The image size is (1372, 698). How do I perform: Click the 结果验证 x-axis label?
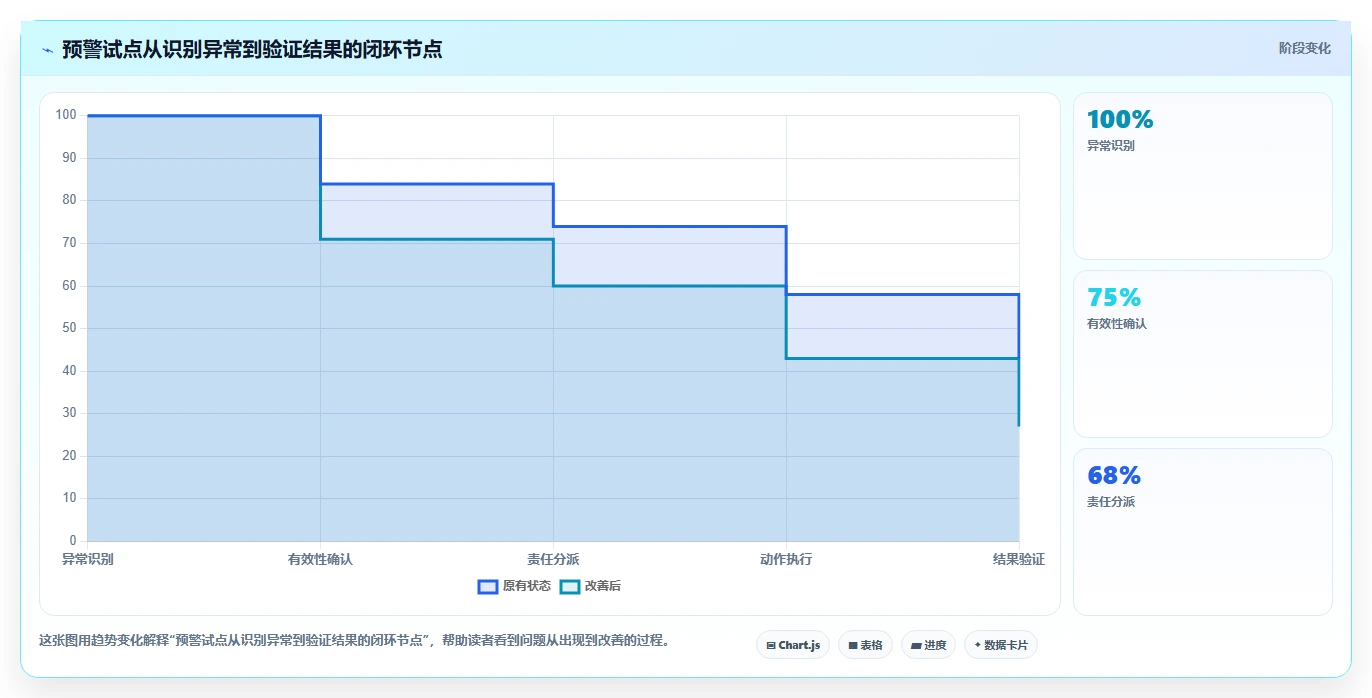pos(1019,559)
